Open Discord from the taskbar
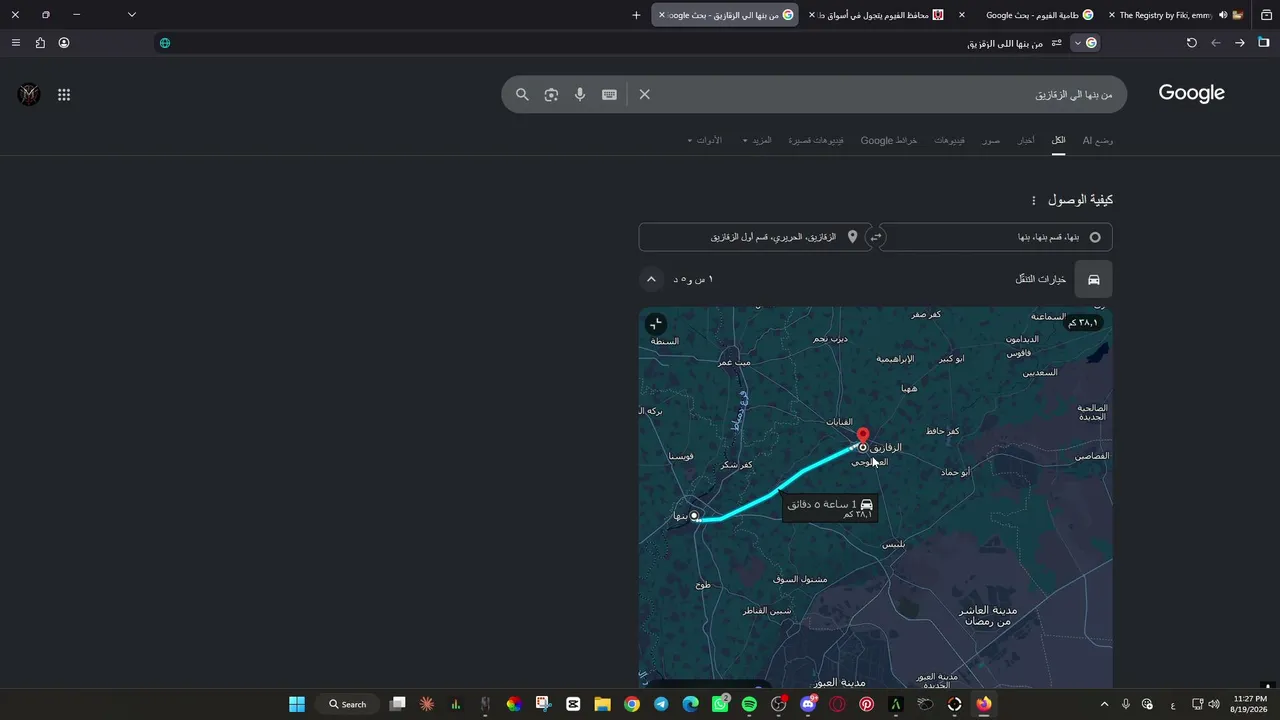 pos(808,704)
